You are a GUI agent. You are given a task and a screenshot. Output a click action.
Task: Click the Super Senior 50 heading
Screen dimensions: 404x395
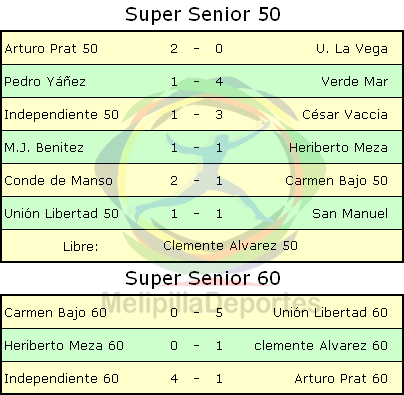pos(203,15)
